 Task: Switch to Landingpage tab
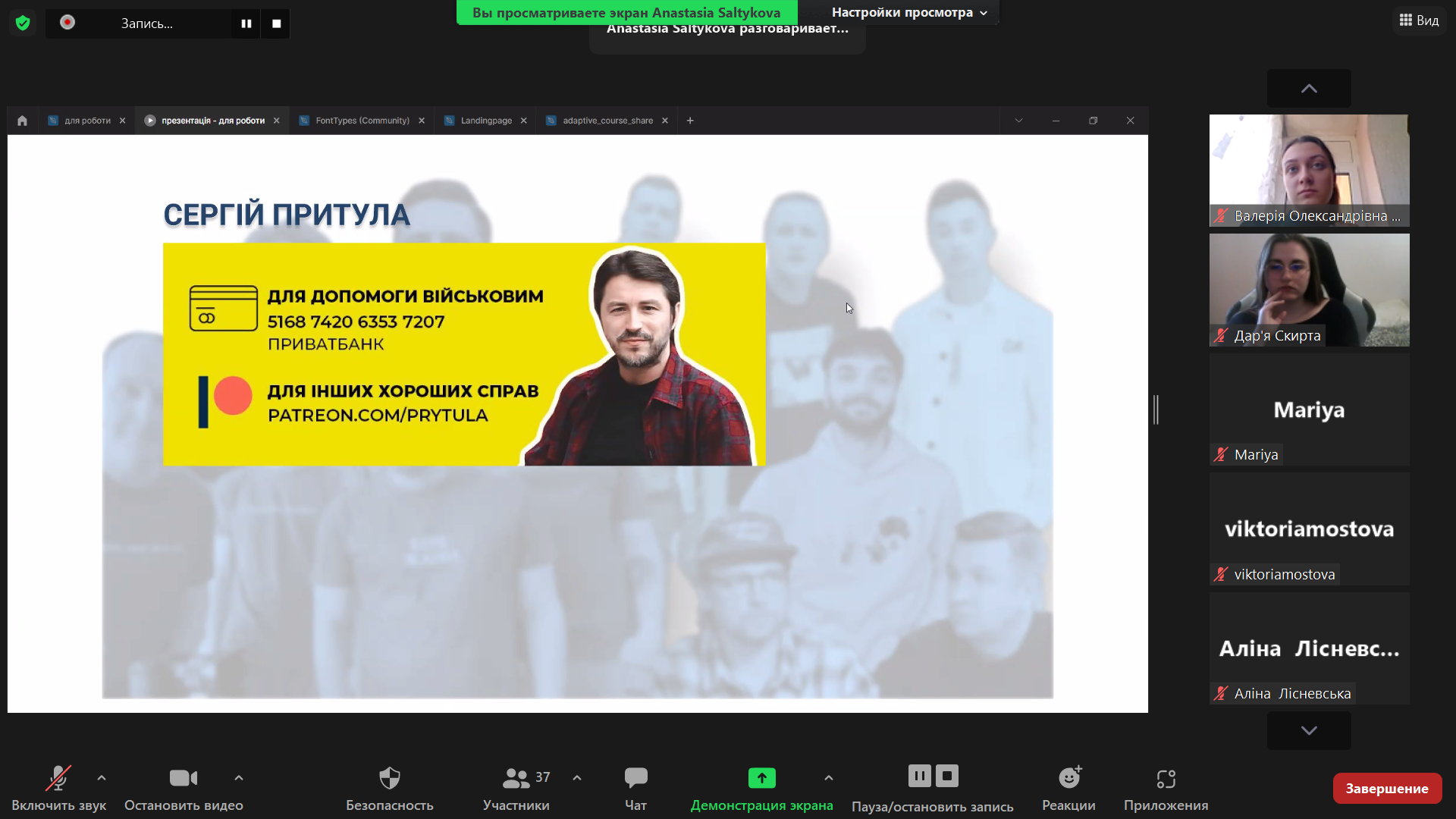point(485,121)
